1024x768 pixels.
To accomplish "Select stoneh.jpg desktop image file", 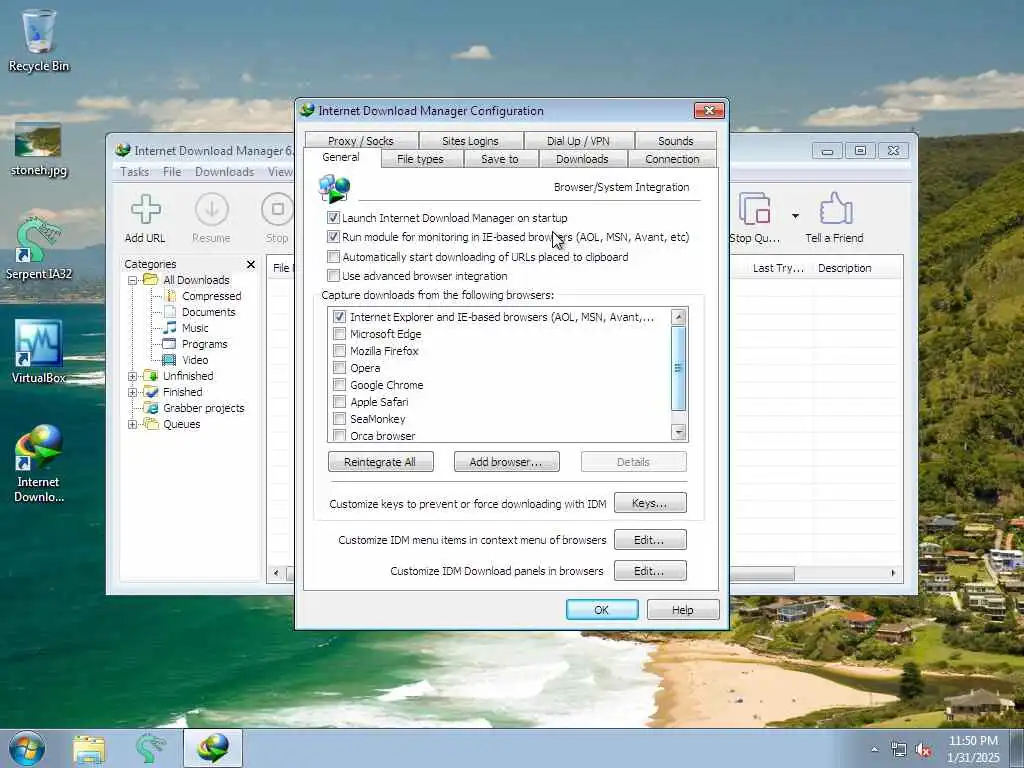I will 39,150.
